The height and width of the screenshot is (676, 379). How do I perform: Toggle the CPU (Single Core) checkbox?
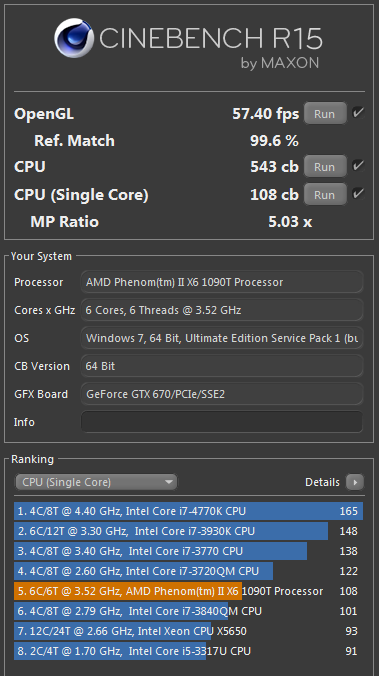(x=358, y=194)
